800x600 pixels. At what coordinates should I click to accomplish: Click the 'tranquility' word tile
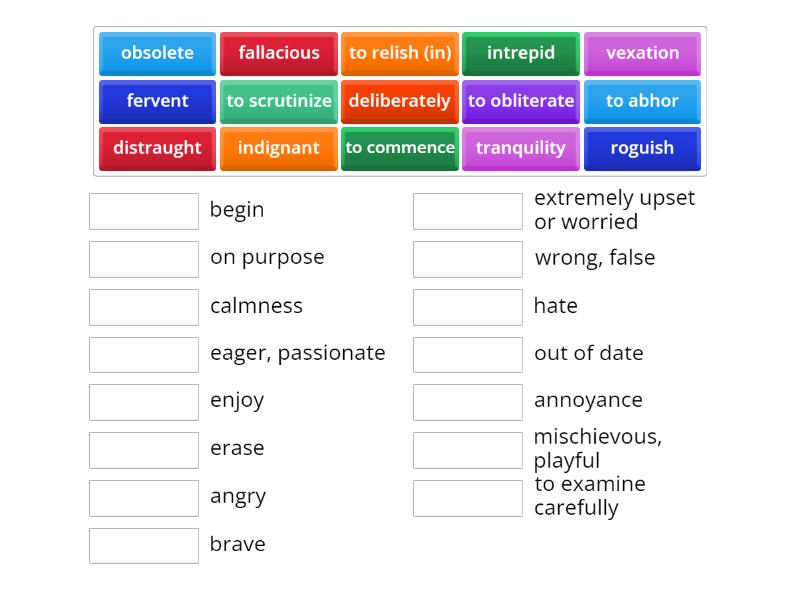point(521,148)
